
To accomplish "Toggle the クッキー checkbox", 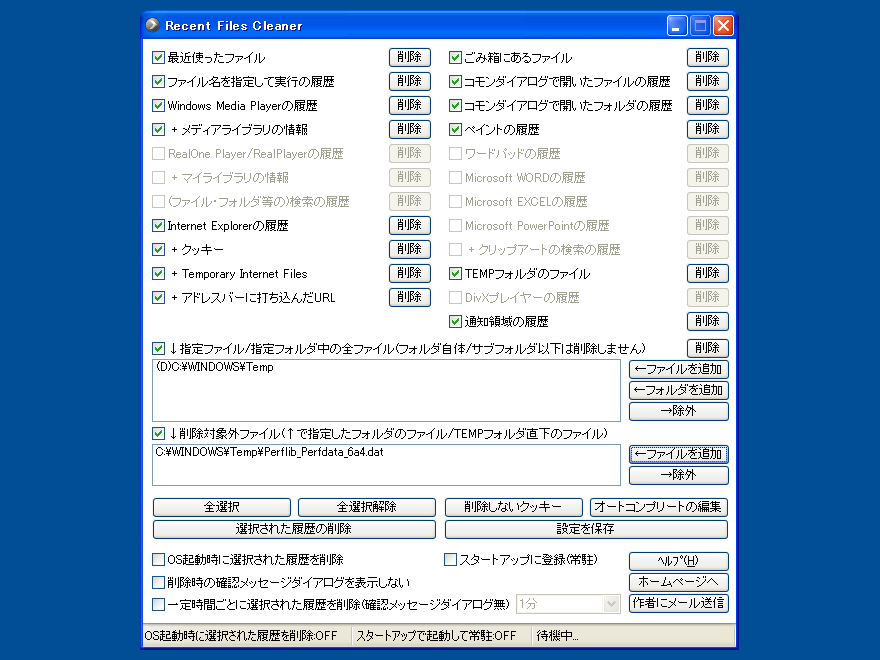I will (x=158, y=249).
